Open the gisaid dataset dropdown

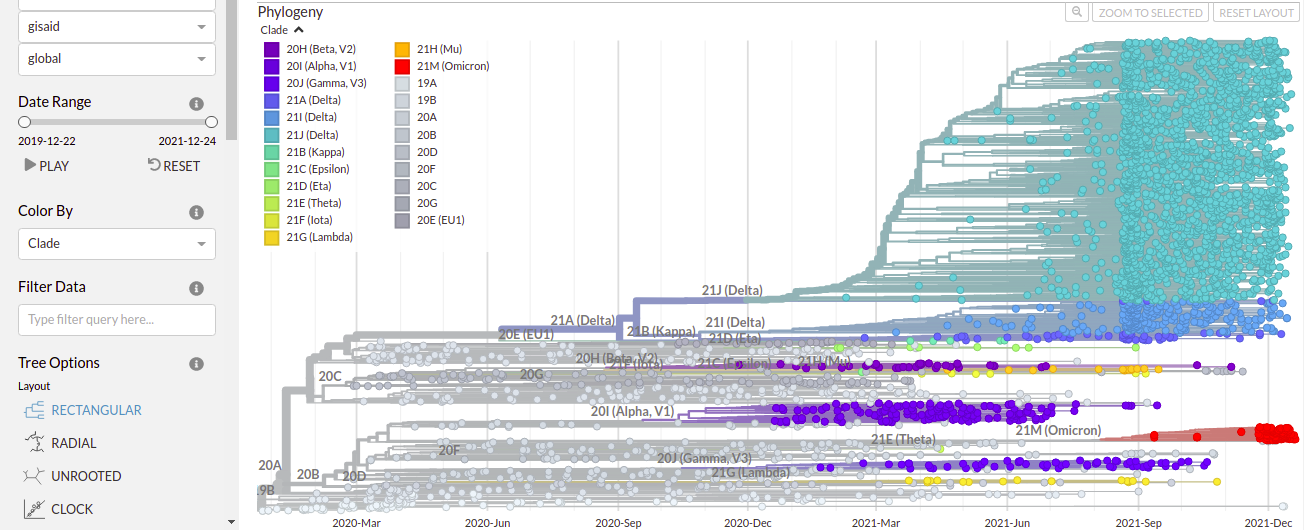[x=116, y=27]
